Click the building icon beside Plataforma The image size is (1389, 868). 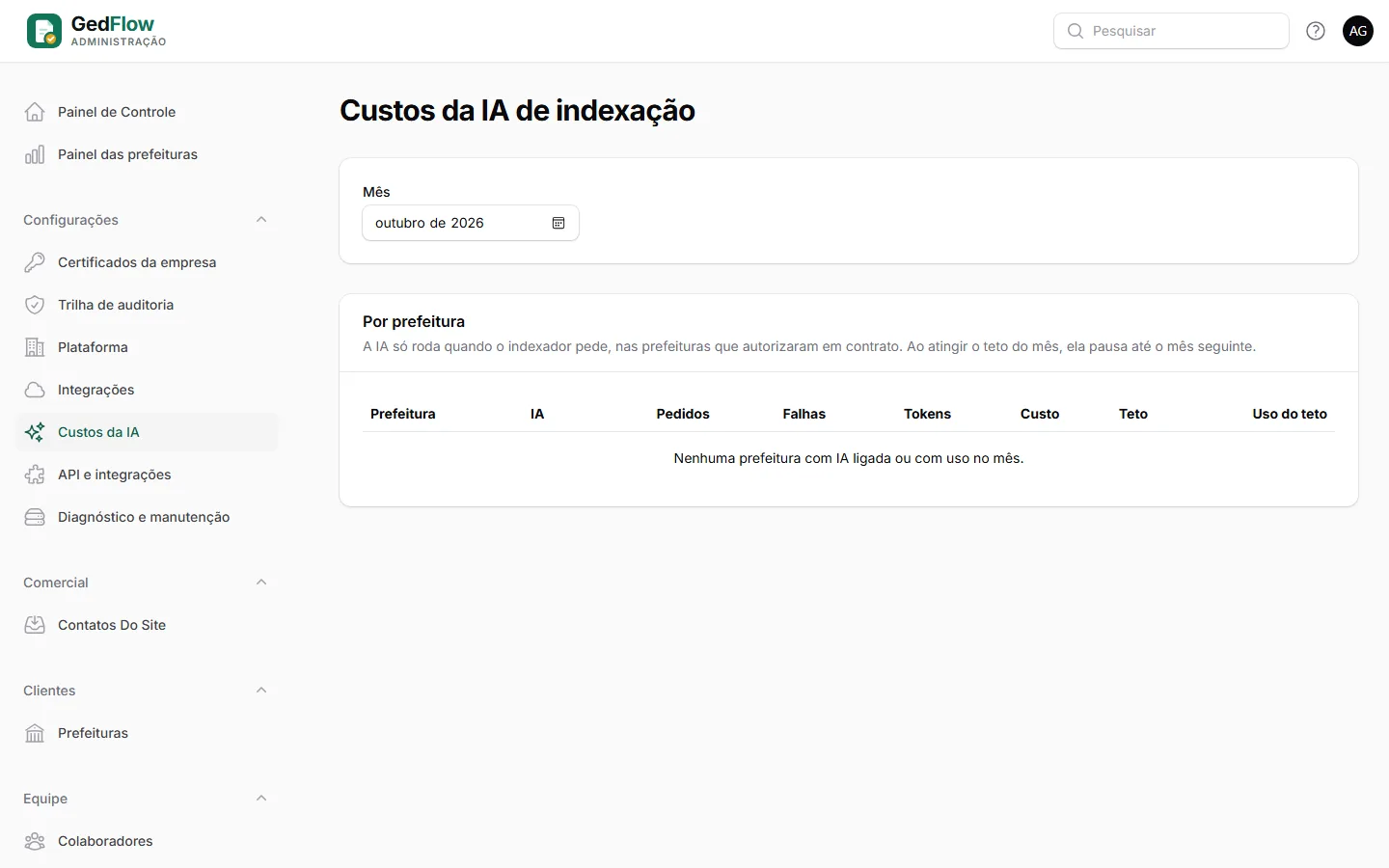(35, 347)
